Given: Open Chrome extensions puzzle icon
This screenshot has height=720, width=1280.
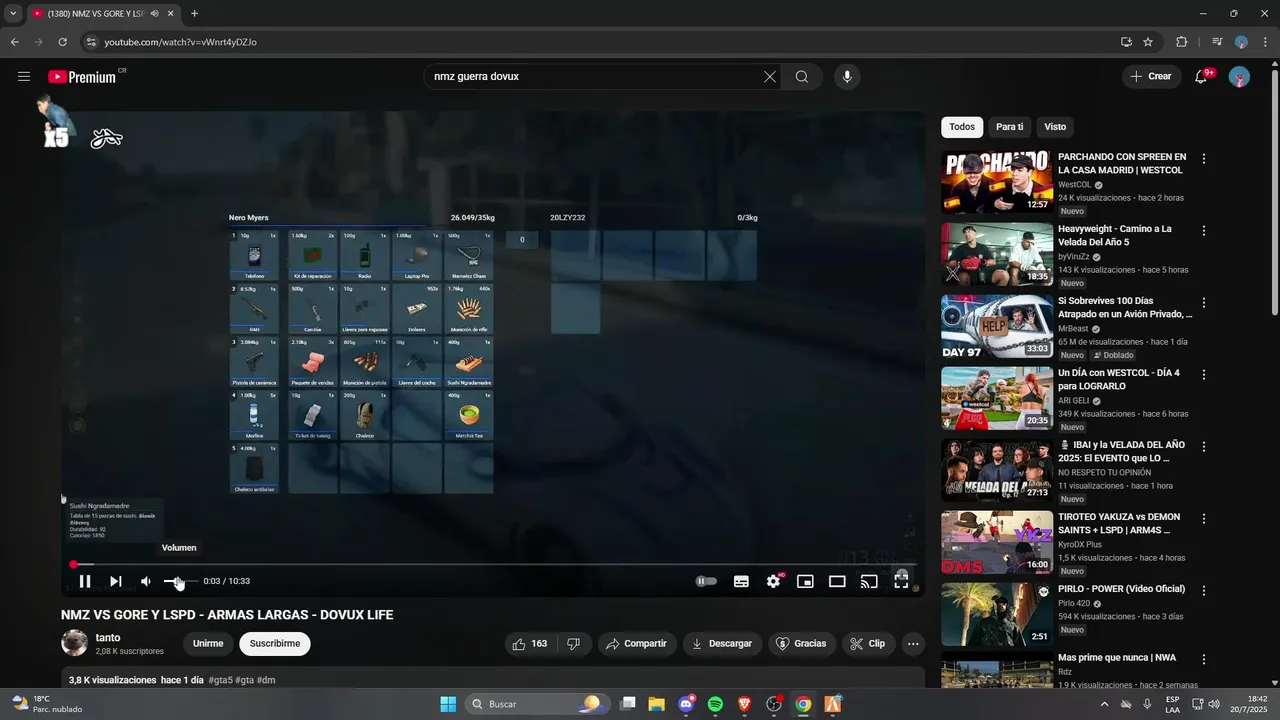Looking at the screenshot, I should click(1181, 42).
